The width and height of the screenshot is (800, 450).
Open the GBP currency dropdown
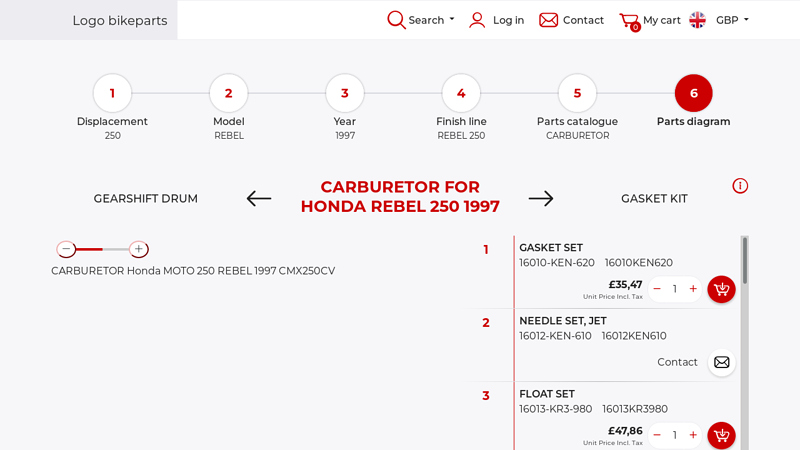tap(732, 20)
